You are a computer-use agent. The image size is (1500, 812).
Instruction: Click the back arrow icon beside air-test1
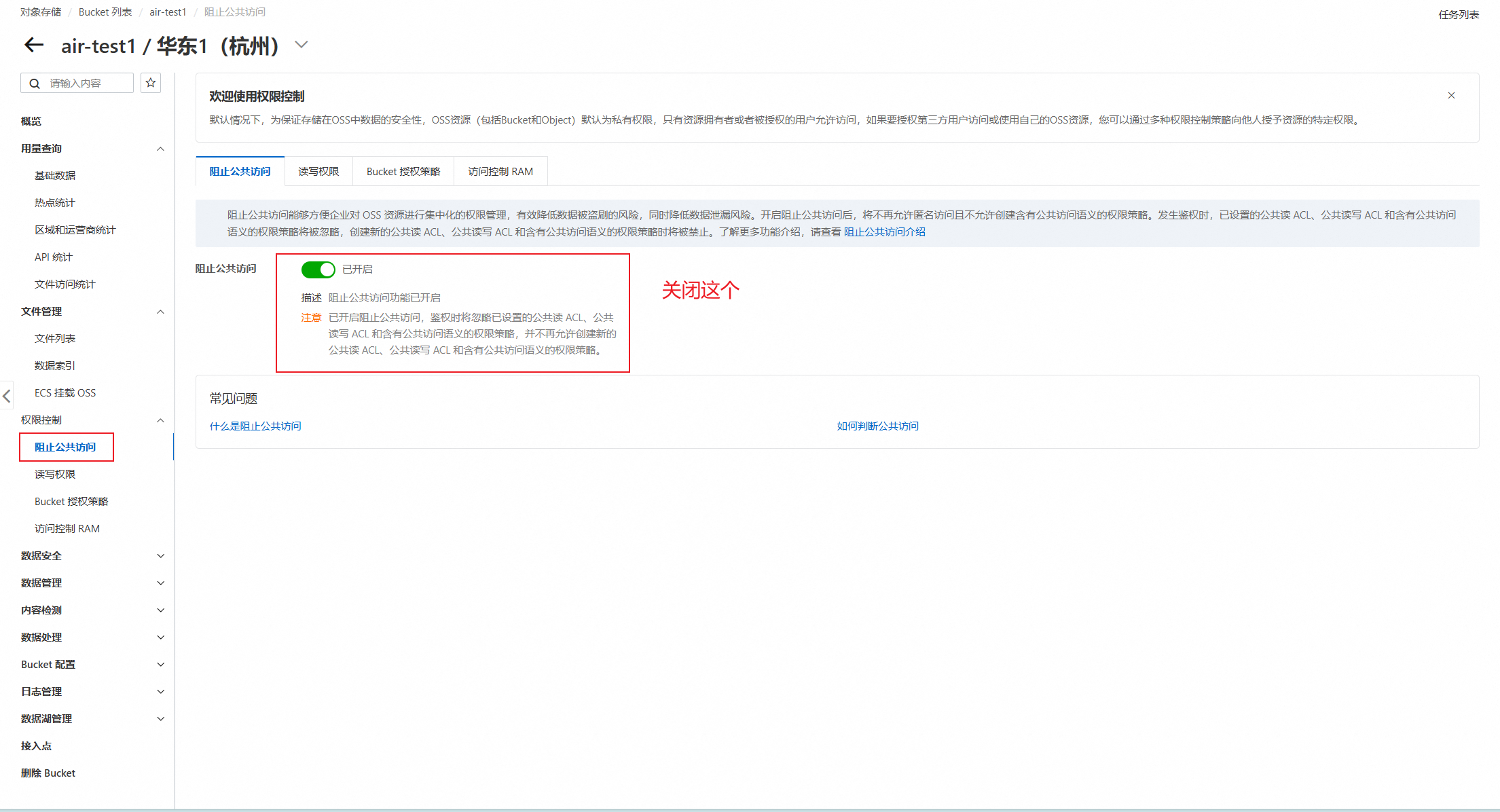click(x=34, y=45)
